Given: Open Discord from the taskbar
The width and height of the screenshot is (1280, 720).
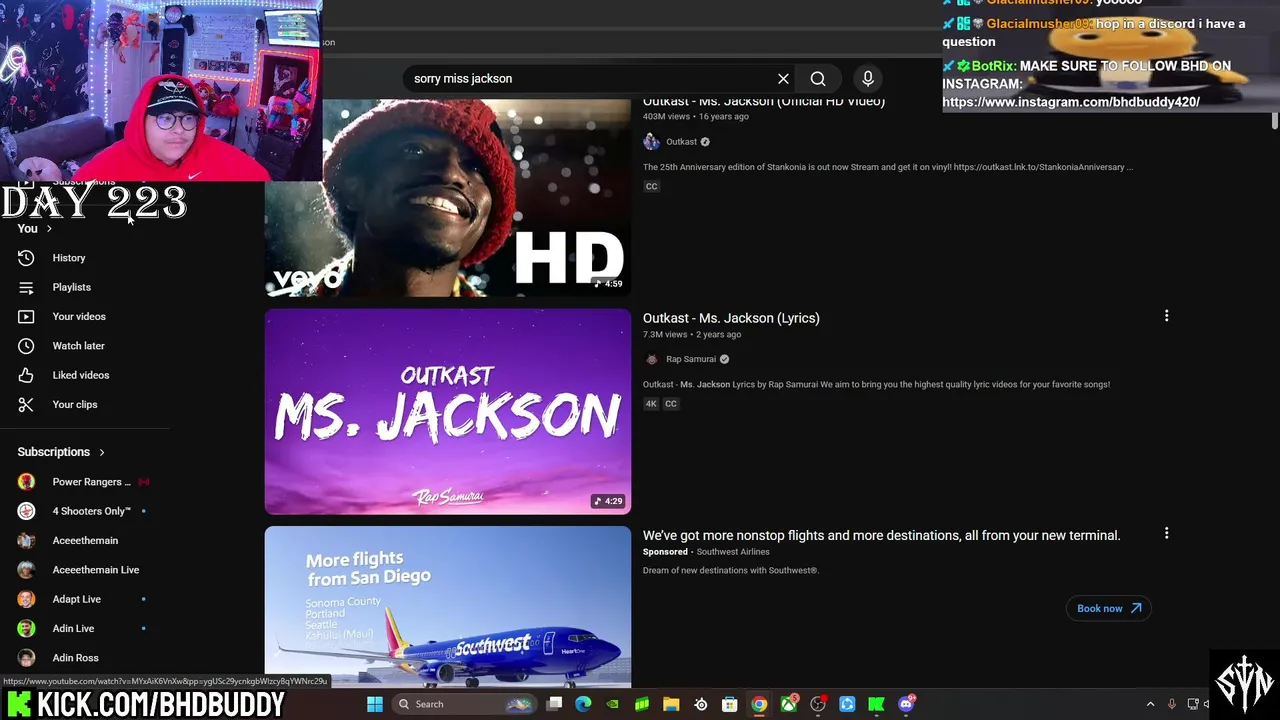Looking at the screenshot, I should coord(906,704).
